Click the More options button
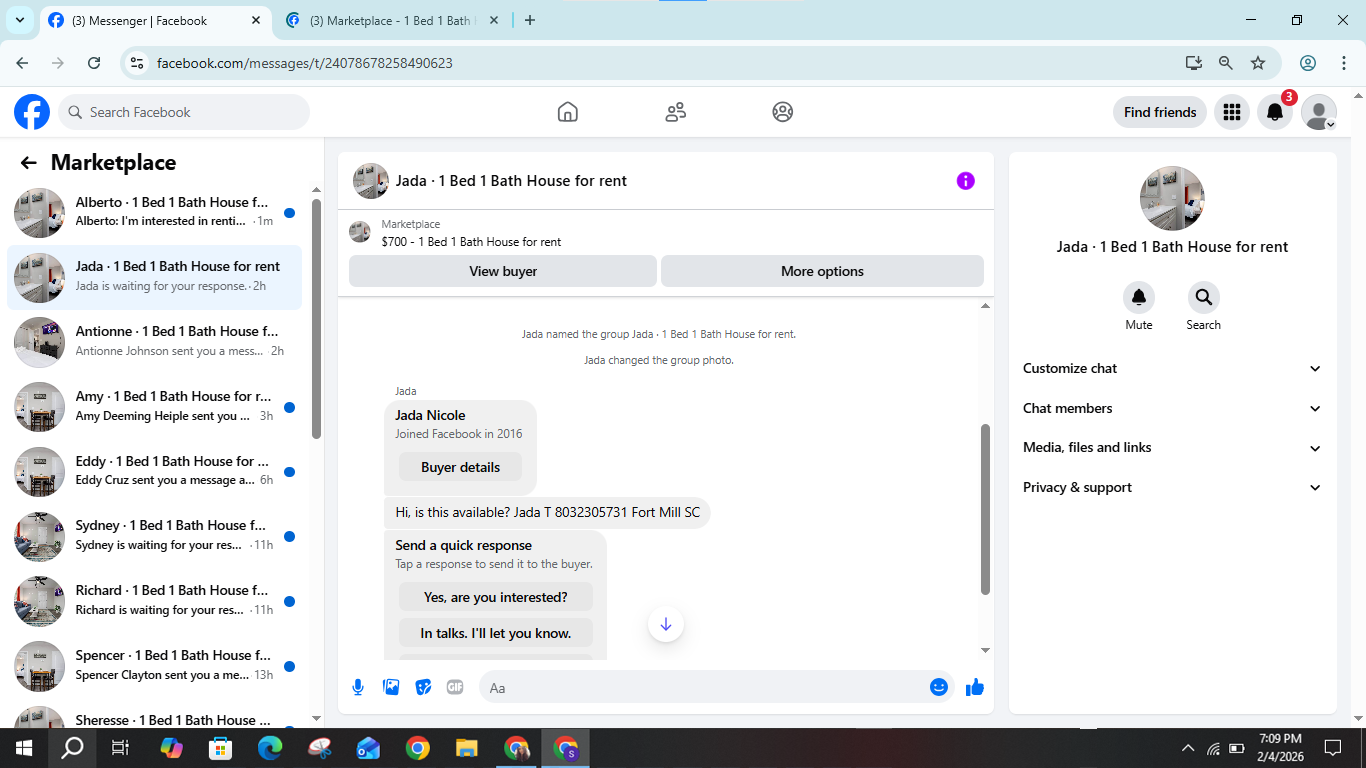Image resolution: width=1366 pixels, height=768 pixels. click(x=822, y=271)
